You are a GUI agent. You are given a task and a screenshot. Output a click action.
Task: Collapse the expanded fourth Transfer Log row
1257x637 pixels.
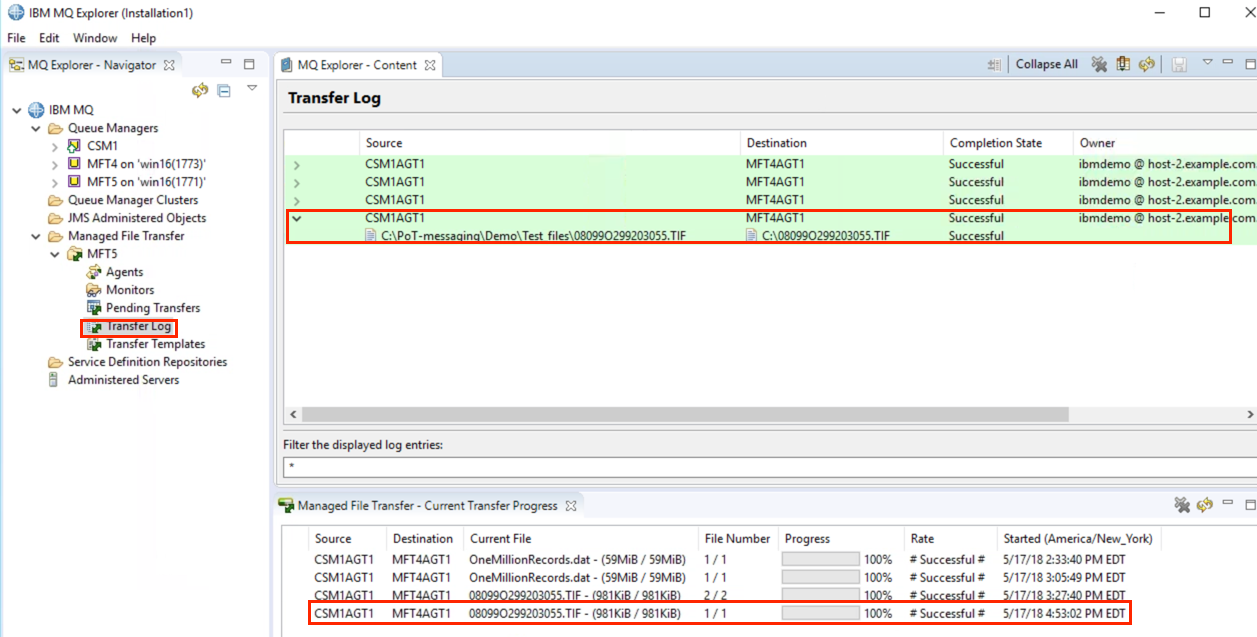click(x=296, y=218)
